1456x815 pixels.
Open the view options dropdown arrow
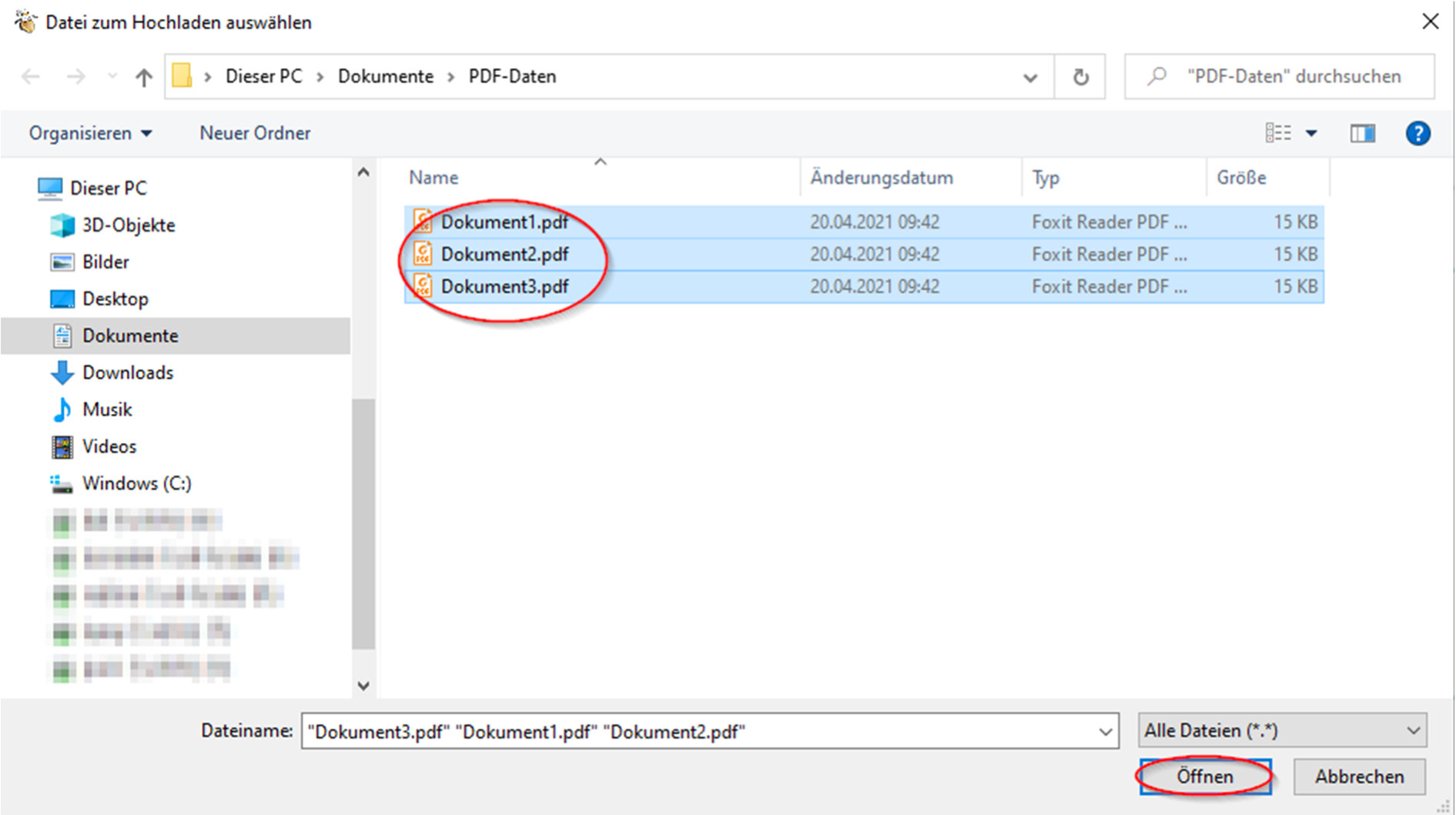coord(1311,133)
